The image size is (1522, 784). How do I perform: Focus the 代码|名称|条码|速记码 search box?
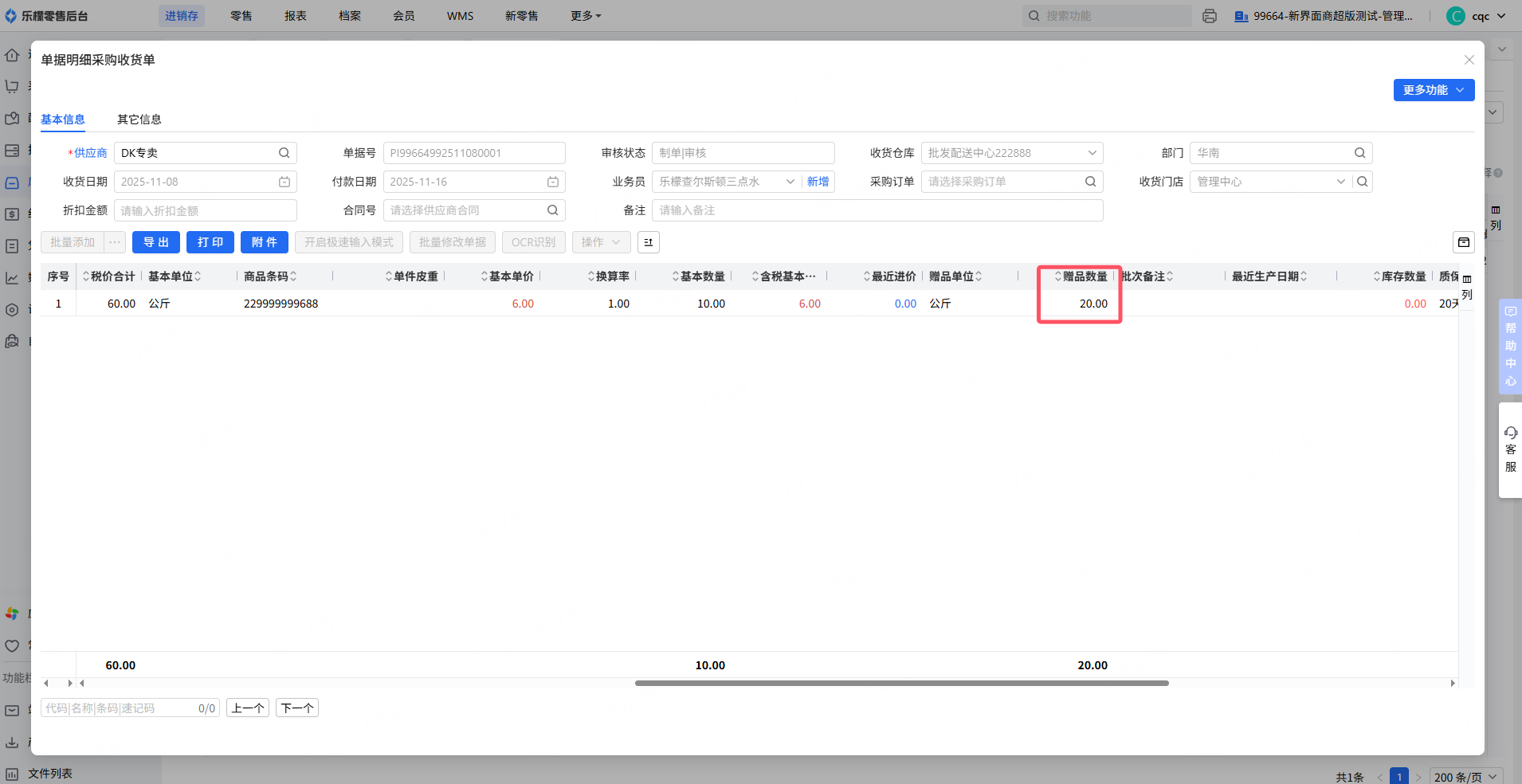[130, 708]
